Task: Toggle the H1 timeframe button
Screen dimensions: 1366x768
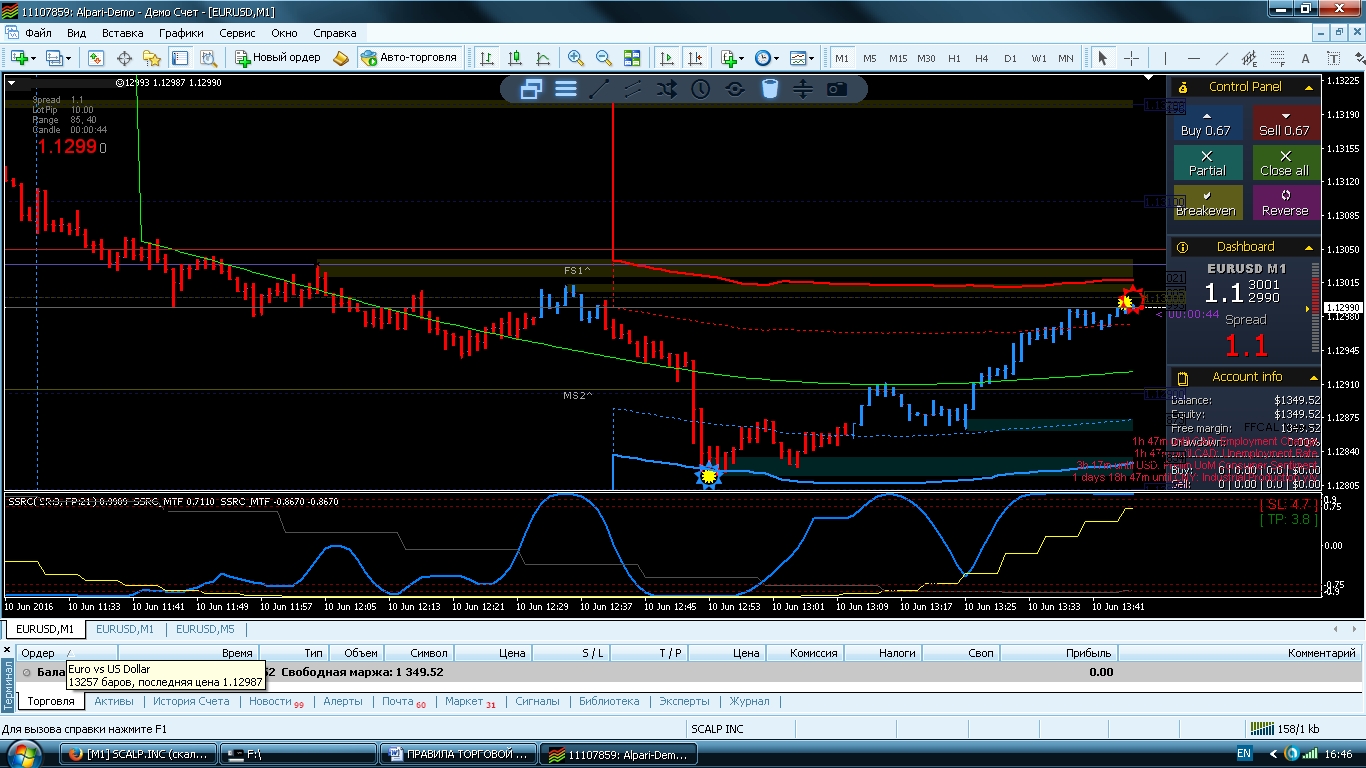Action: point(954,58)
